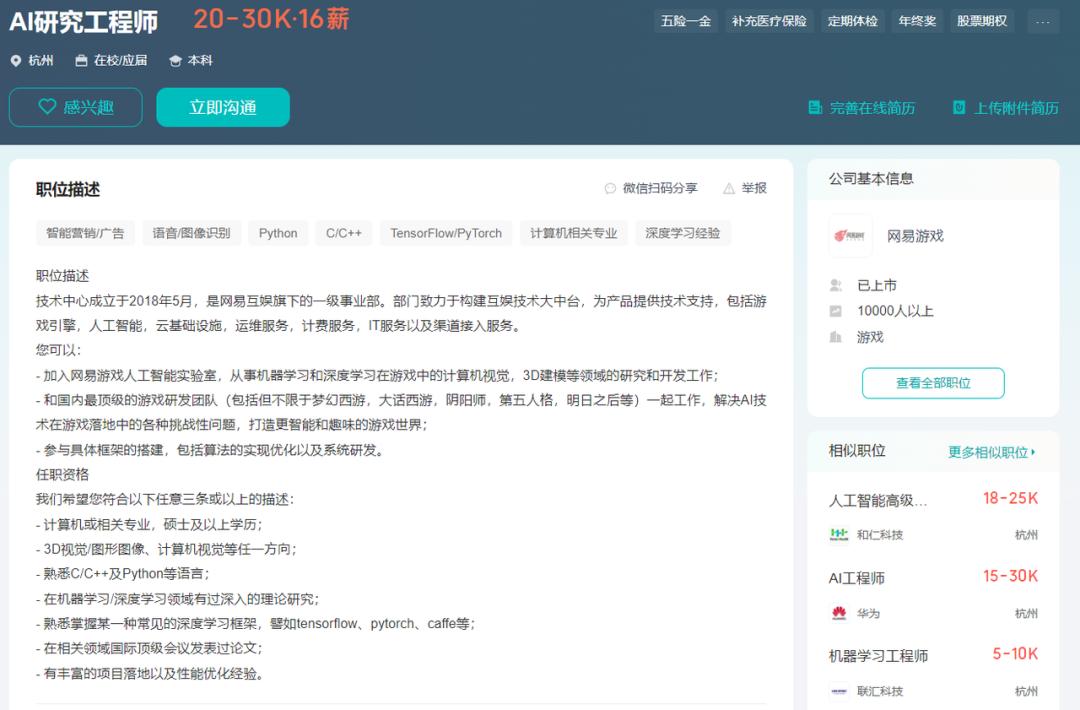Screen dimensions: 1080x710
Task: Click the 立即沟通 button
Action: pyautogui.click(x=223, y=107)
